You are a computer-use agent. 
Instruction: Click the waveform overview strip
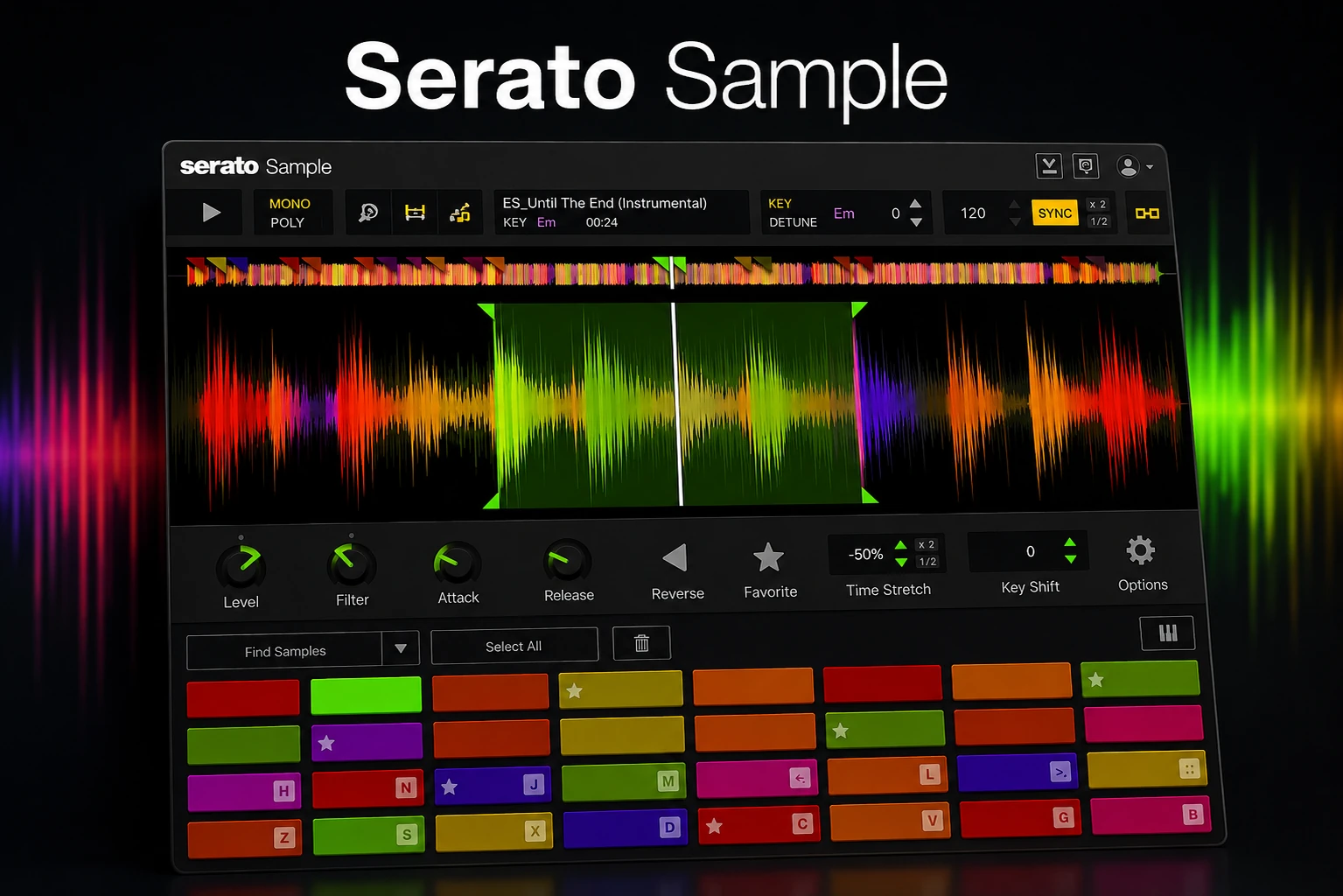(674, 273)
